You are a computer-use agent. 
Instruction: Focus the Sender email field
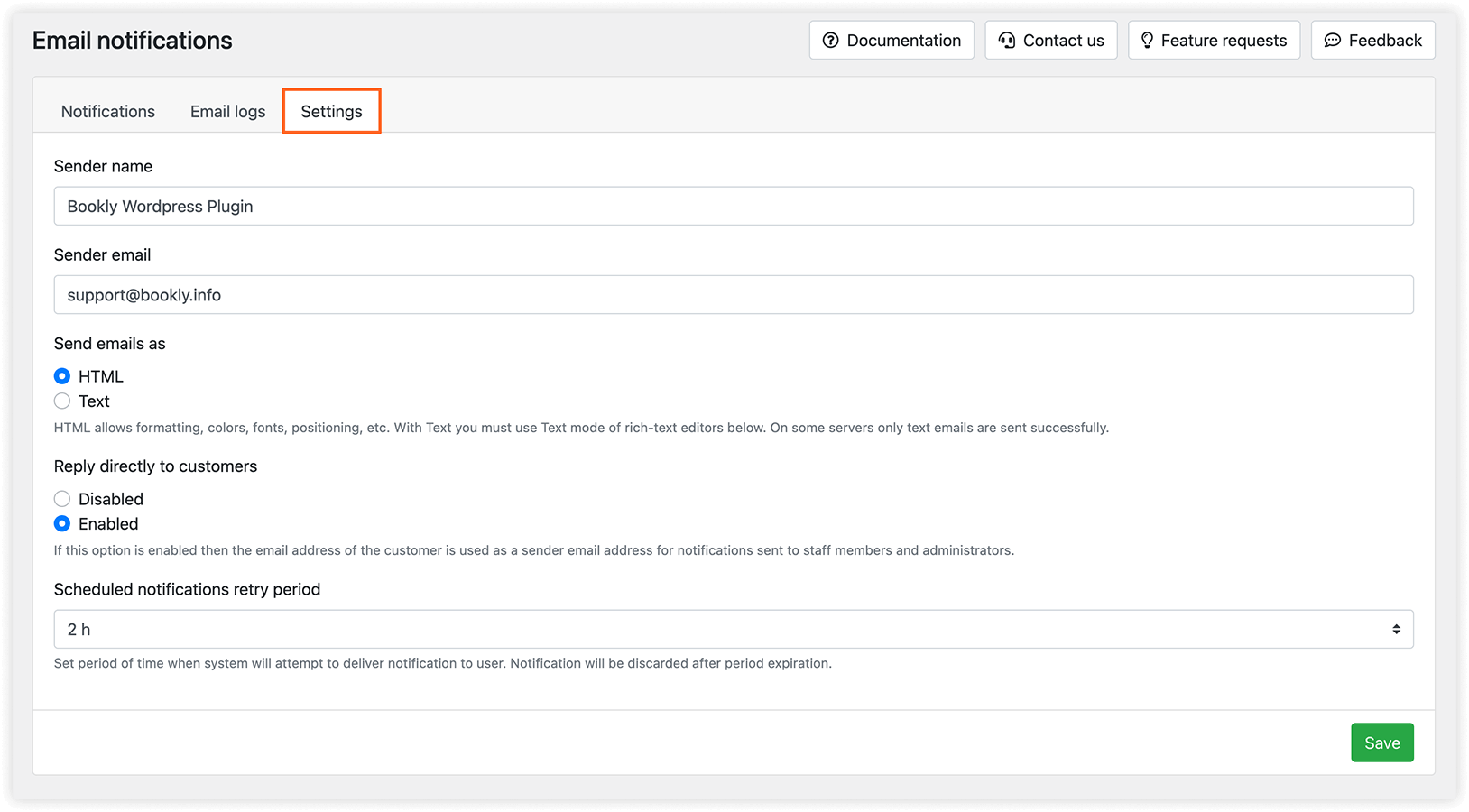tap(734, 295)
